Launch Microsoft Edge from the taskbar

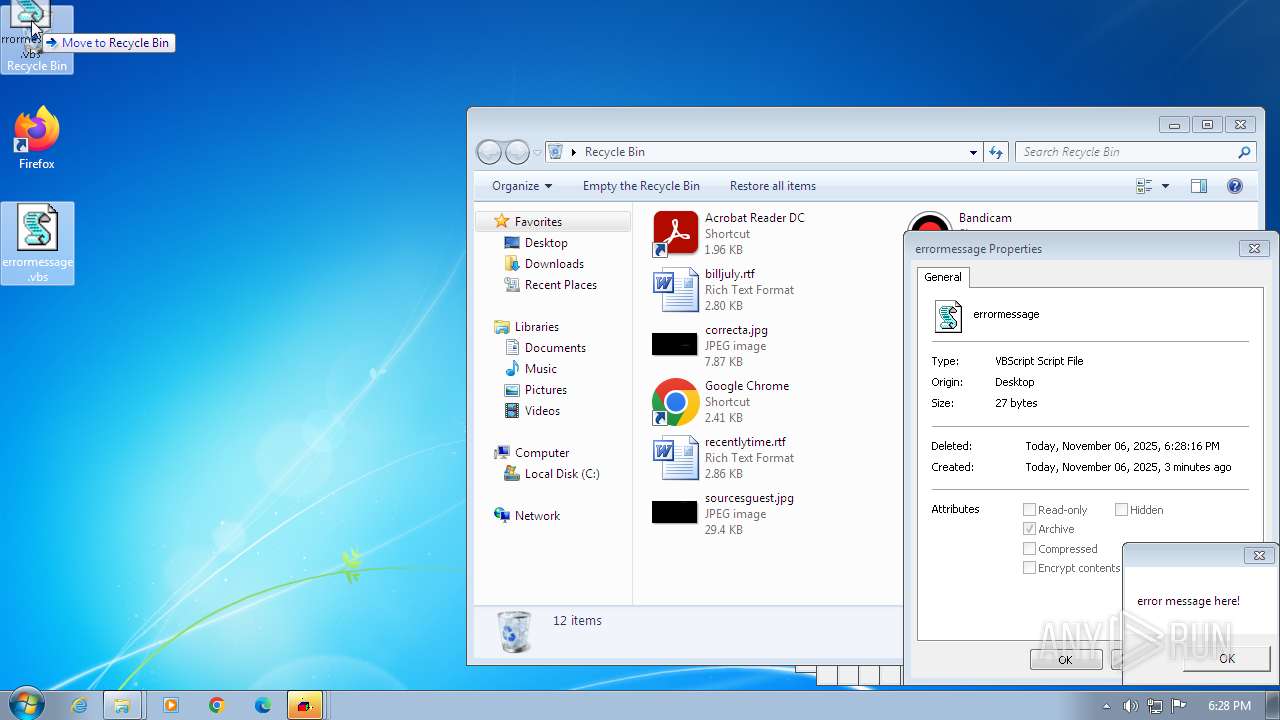pos(263,706)
